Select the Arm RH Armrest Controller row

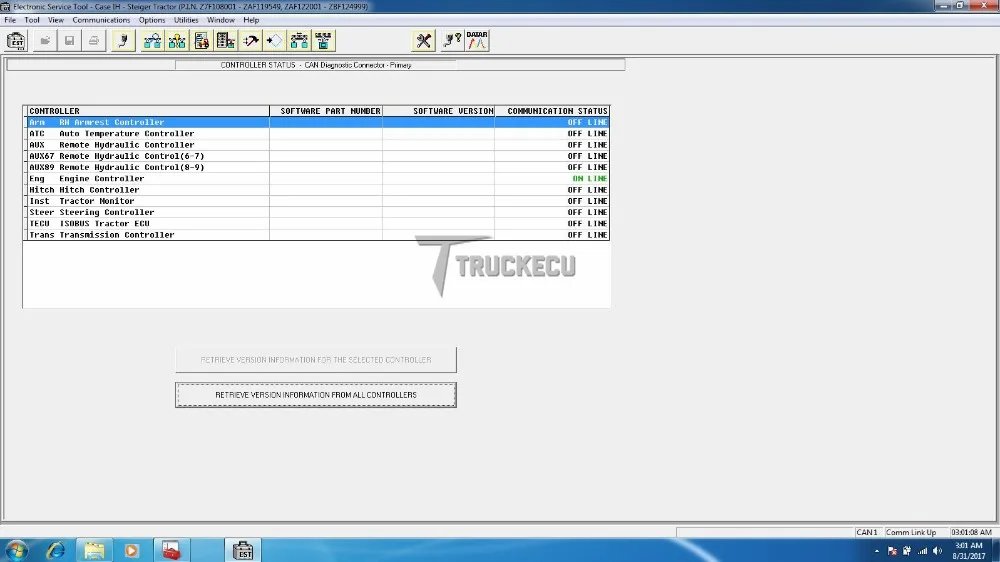(317, 122)
